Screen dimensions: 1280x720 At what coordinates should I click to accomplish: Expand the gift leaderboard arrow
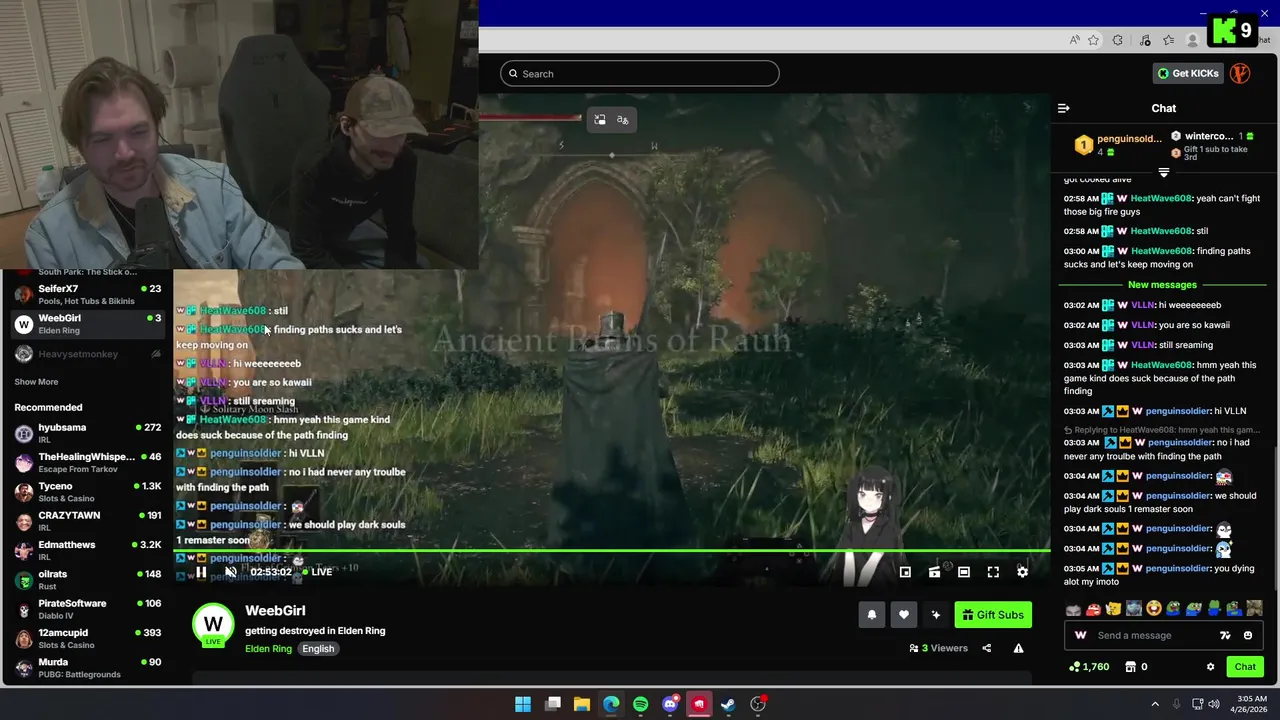(1163, 172)
